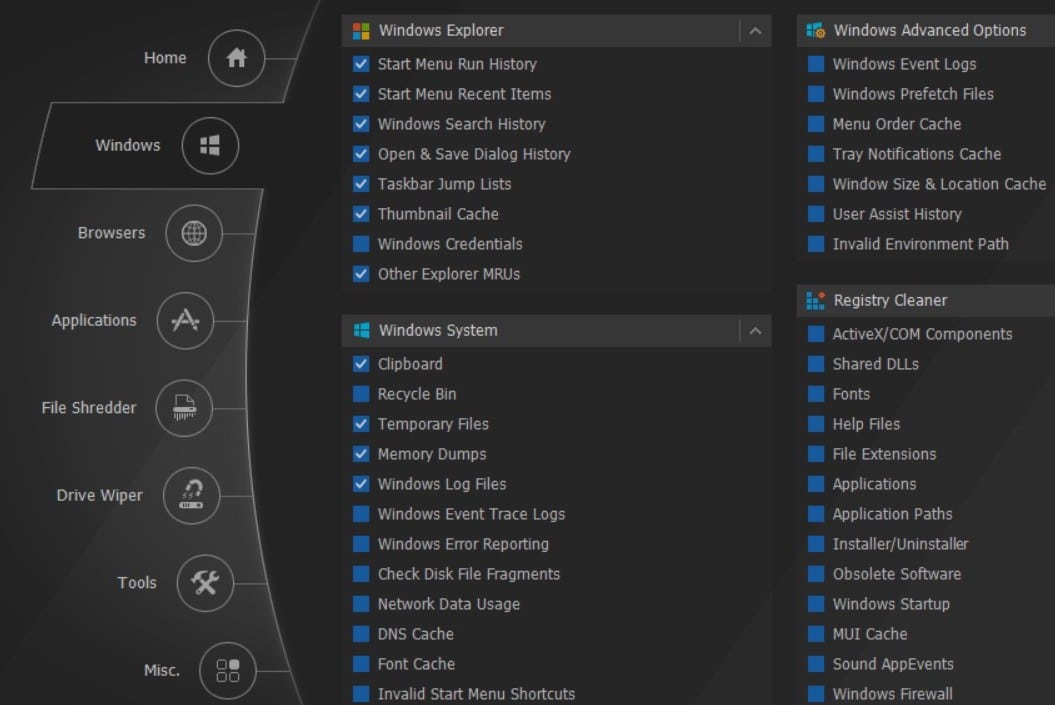The height and width of the screenshot is (705, 1055).
Task: Uncheck Taskbar Jump Lists
Action: [x=361, y=184]
